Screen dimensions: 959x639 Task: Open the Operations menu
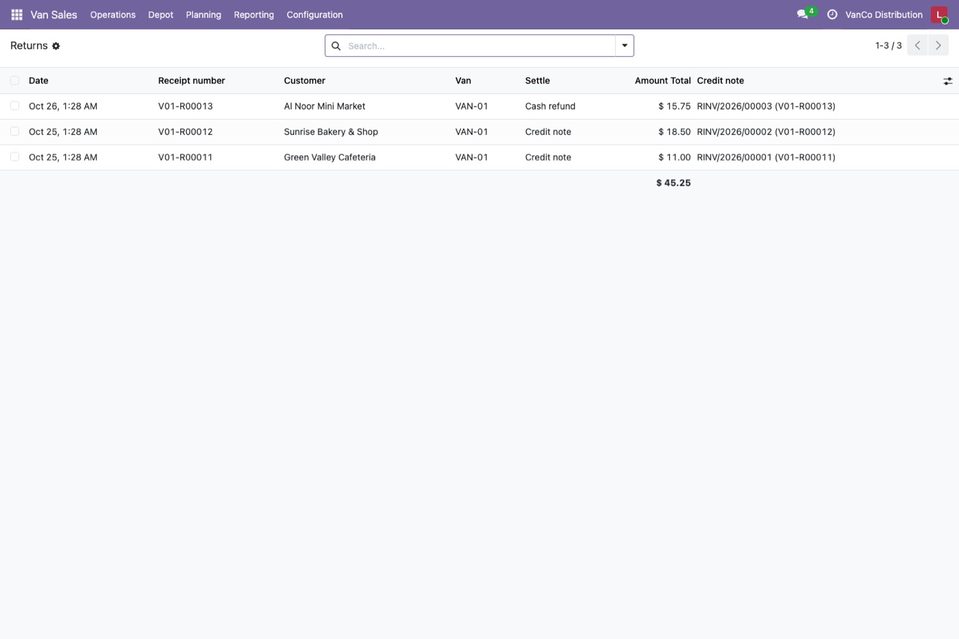click(113, 15)
